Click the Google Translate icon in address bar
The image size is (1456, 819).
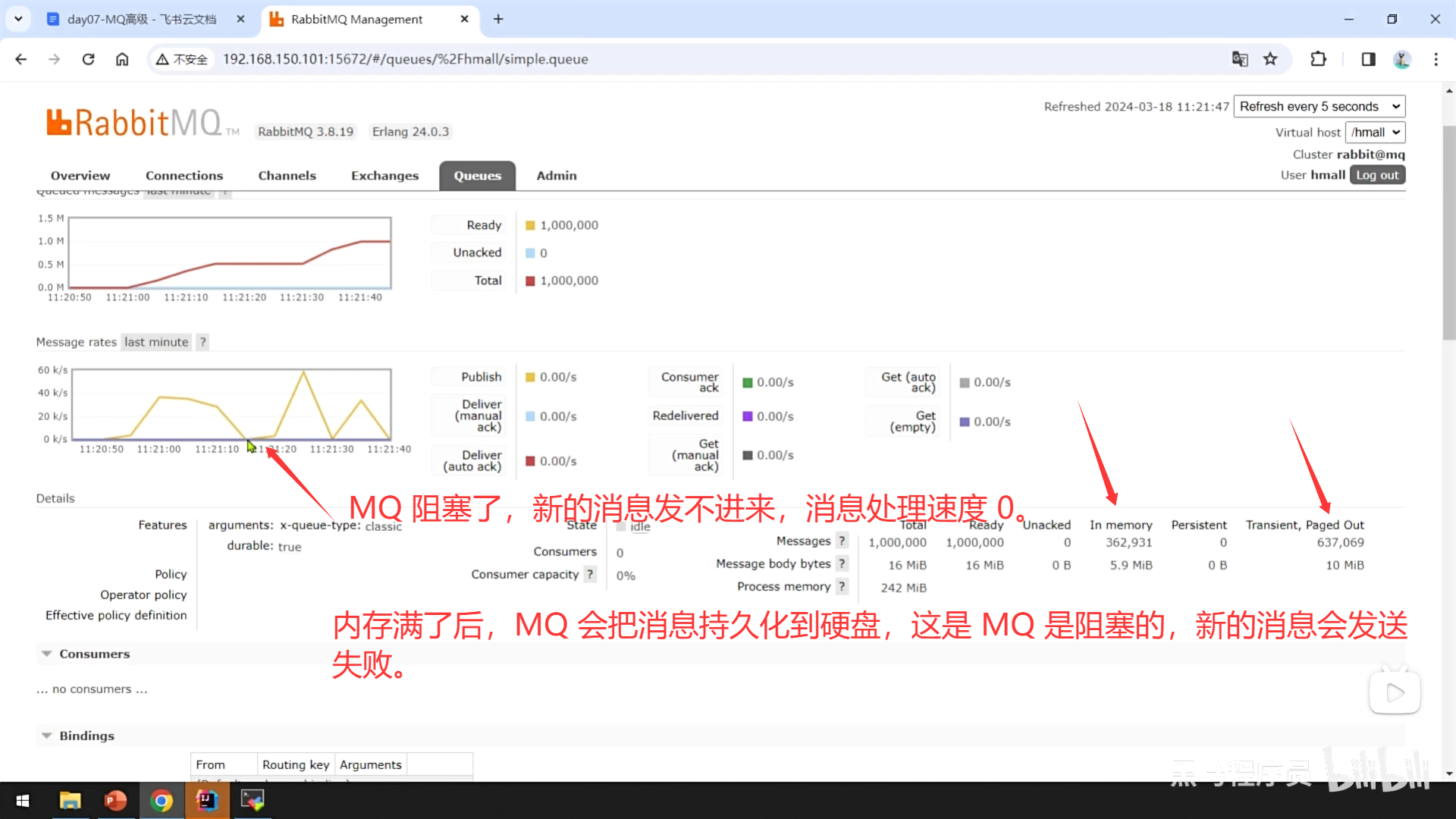click(x=1240, y=59)
